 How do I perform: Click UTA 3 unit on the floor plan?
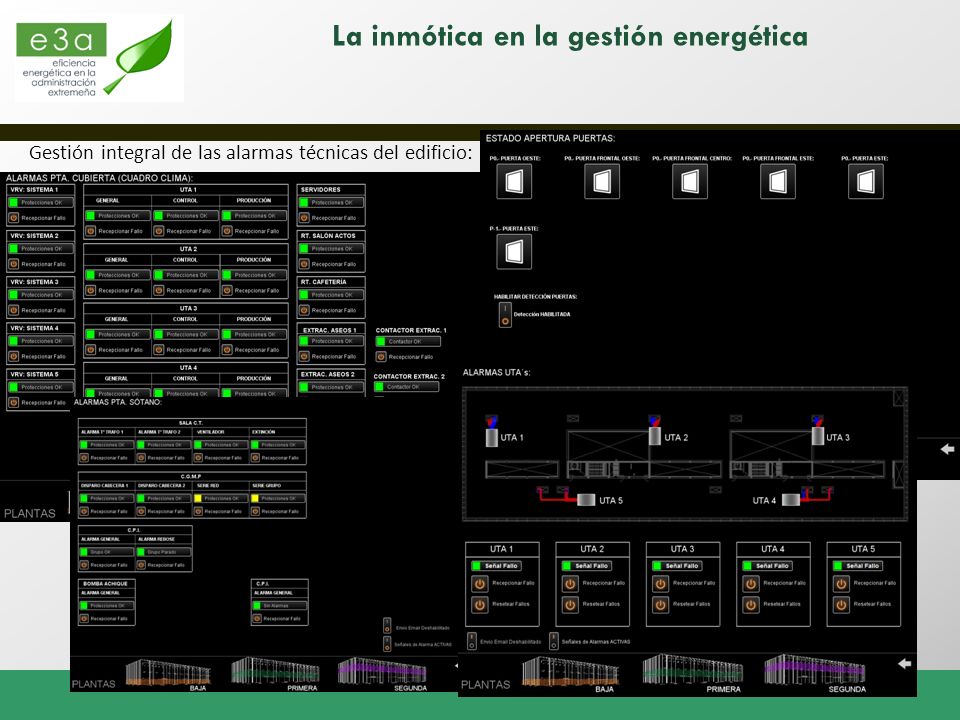coord(818,436)
